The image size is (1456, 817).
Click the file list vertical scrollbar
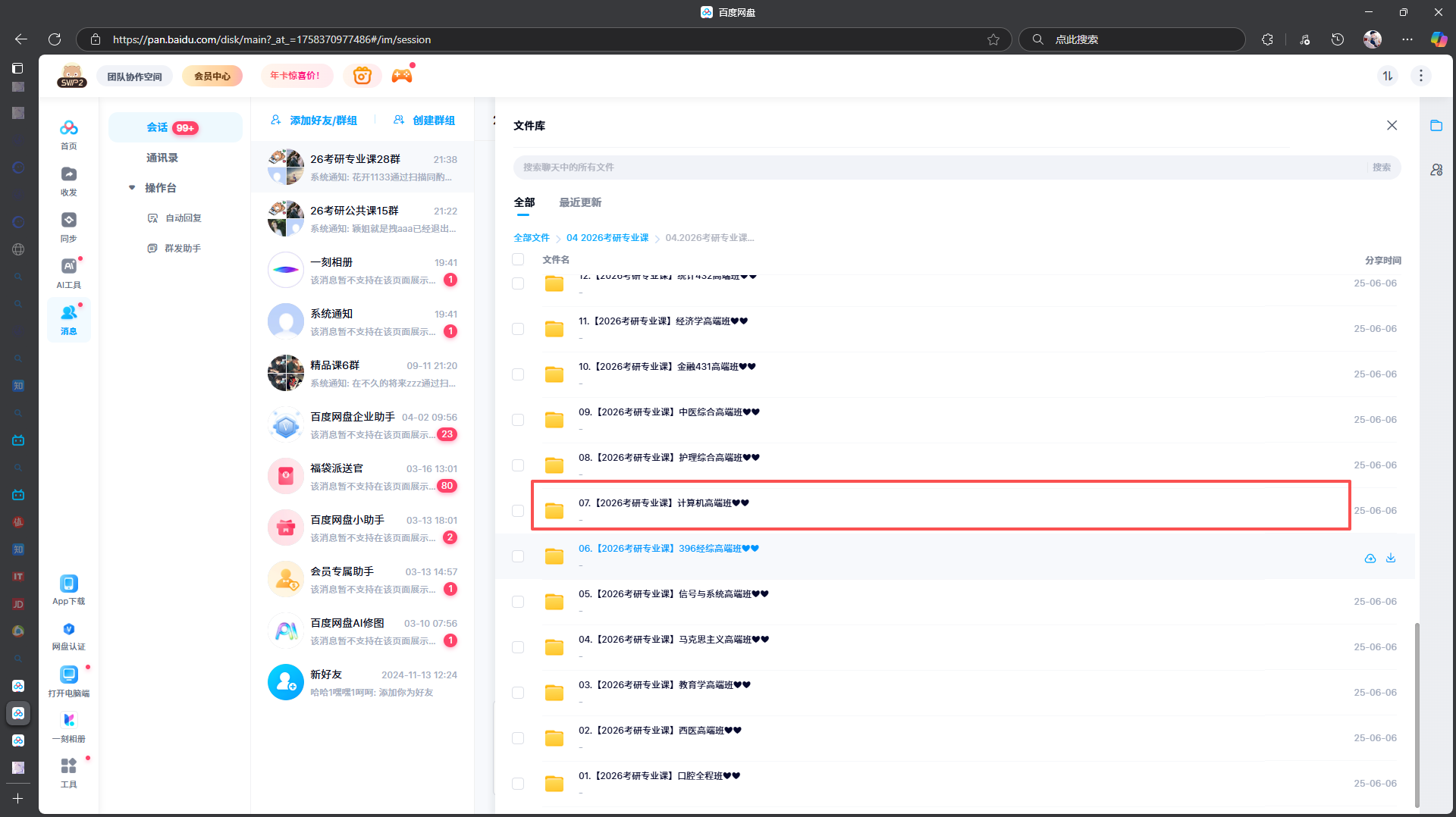click(1417, 712)
